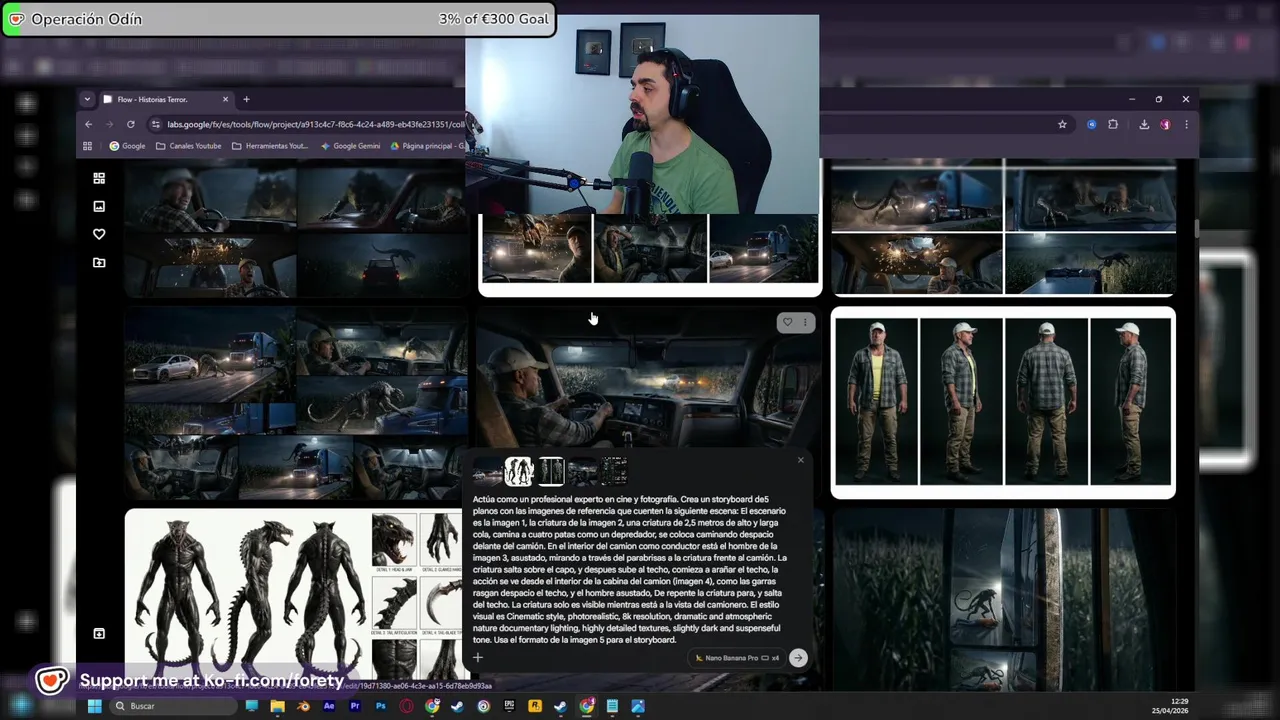Open the Google Gemini bookmark

tap(350, 146)
